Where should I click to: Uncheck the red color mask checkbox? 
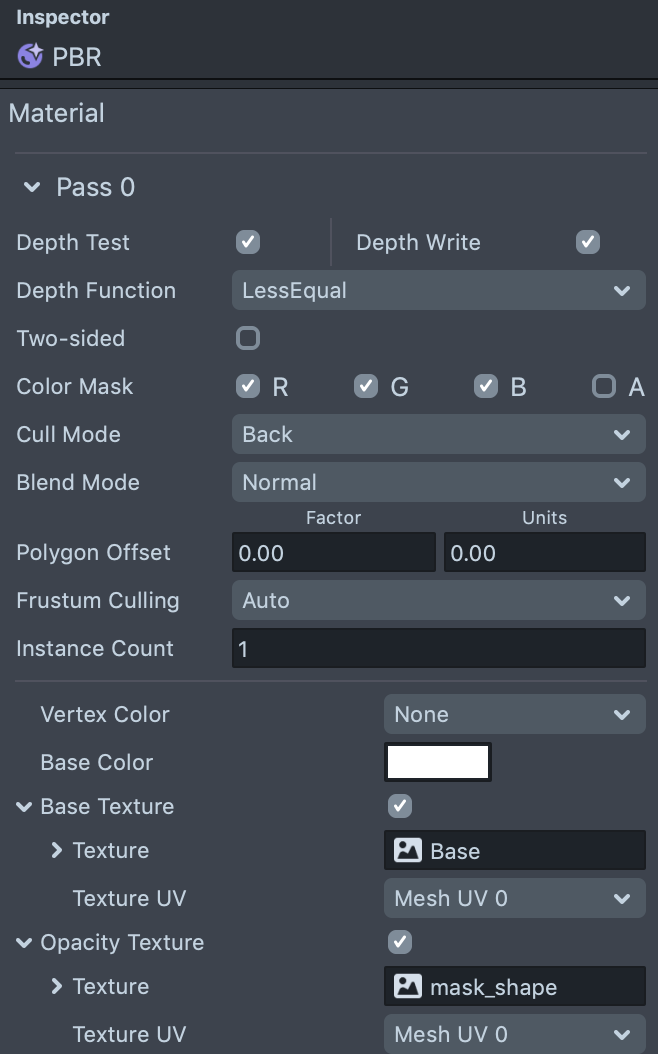pyautogui.click(x=247, y=386)
